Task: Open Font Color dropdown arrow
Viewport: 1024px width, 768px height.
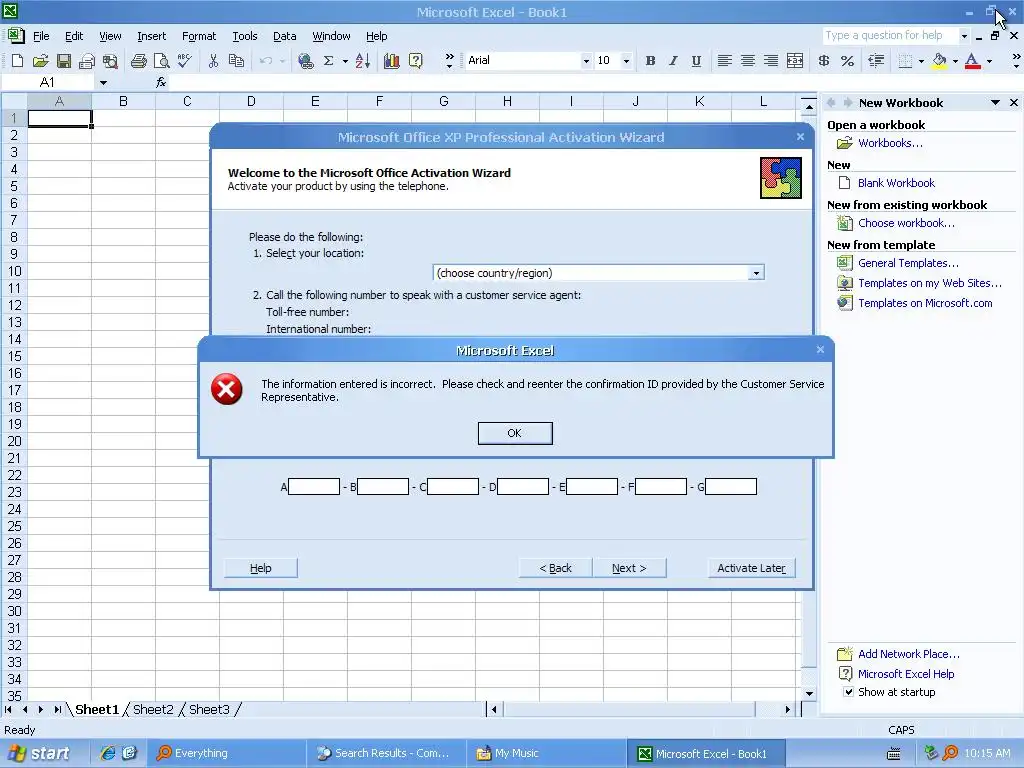Action: coord(989,61)
